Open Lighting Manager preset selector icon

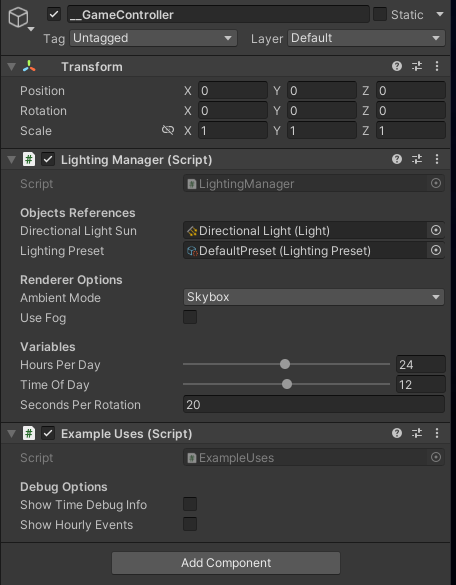(416, 159)
